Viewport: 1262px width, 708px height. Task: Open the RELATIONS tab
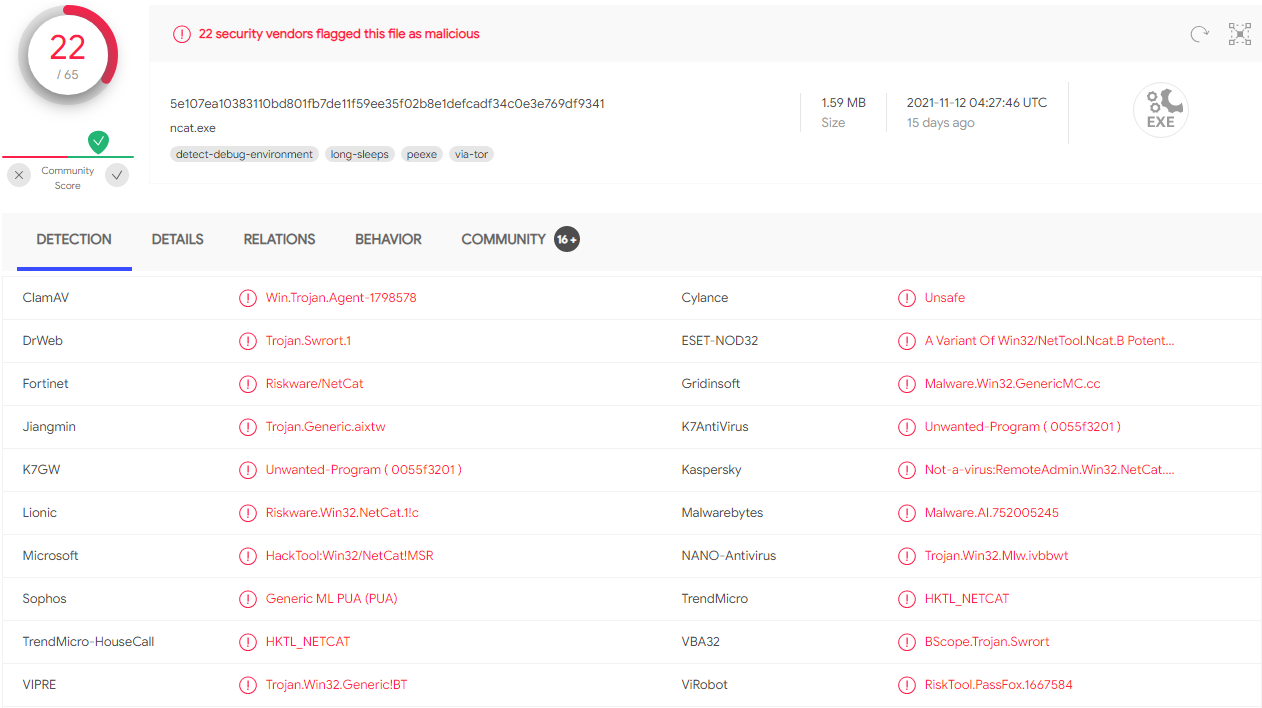click(279, 240)
